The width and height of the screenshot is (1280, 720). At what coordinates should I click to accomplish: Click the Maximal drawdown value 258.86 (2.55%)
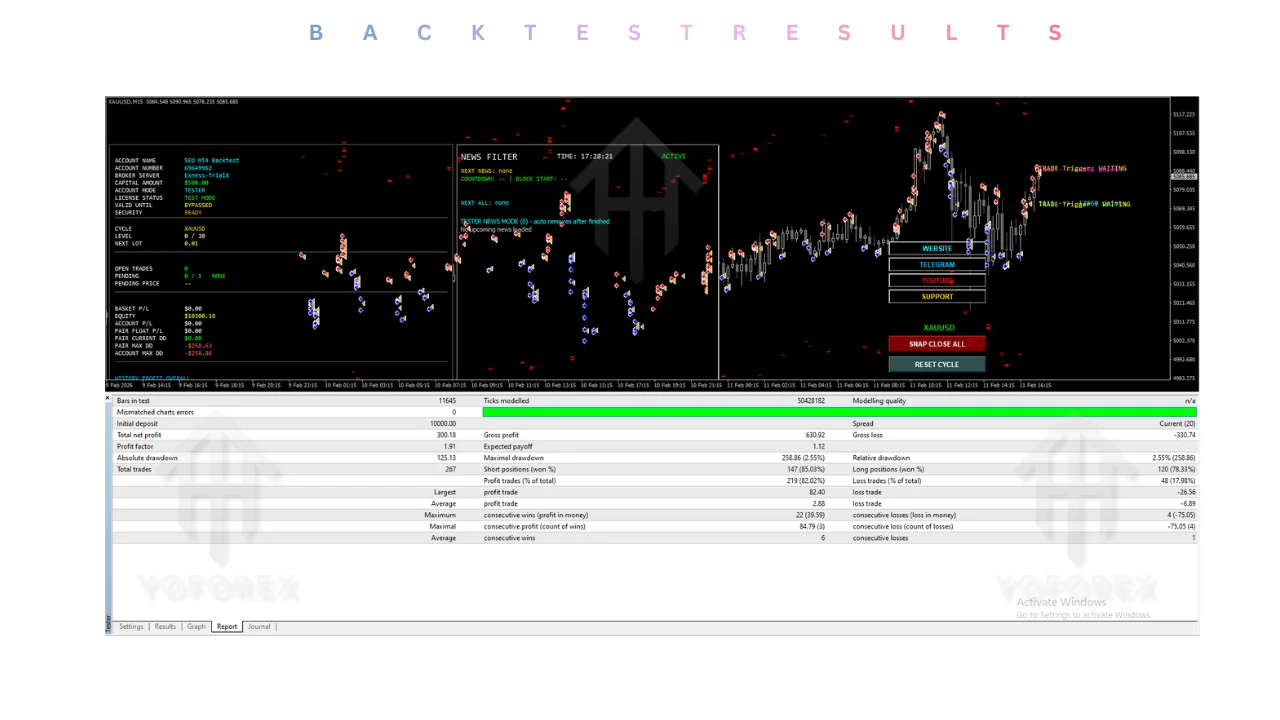(x=803, y=458)
